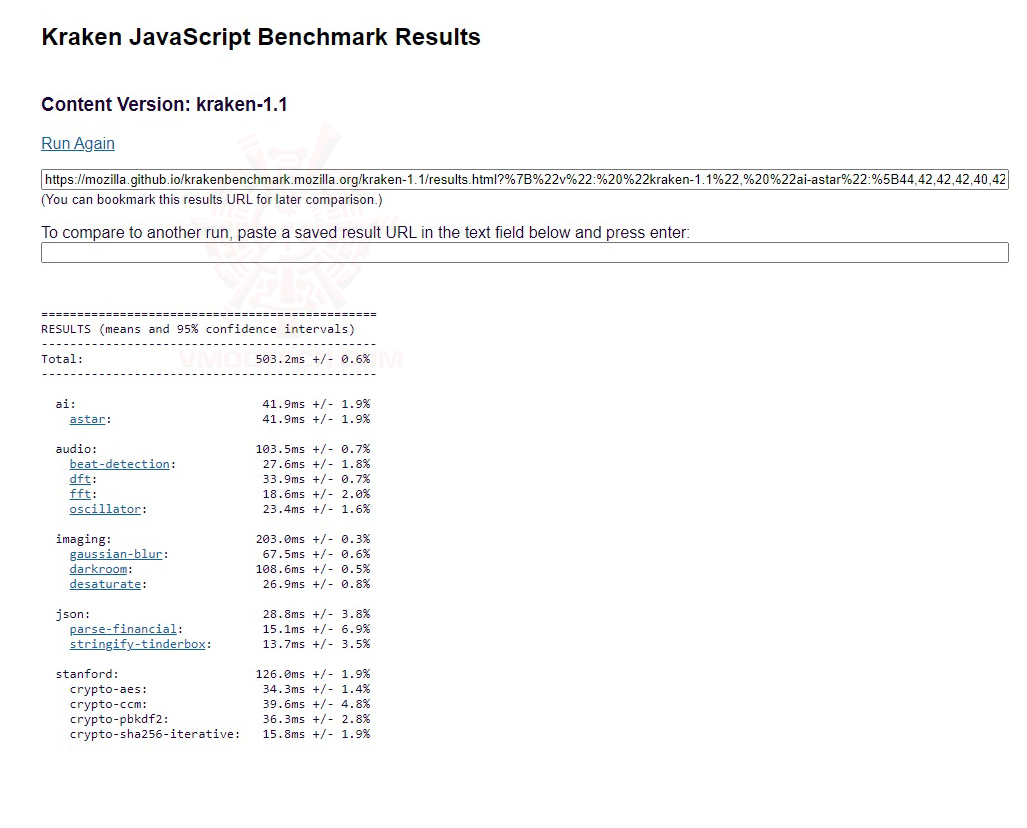Click the 'stanford:' category label
The height and width of the screenshot is (828, 1027).
coord(87,674)
